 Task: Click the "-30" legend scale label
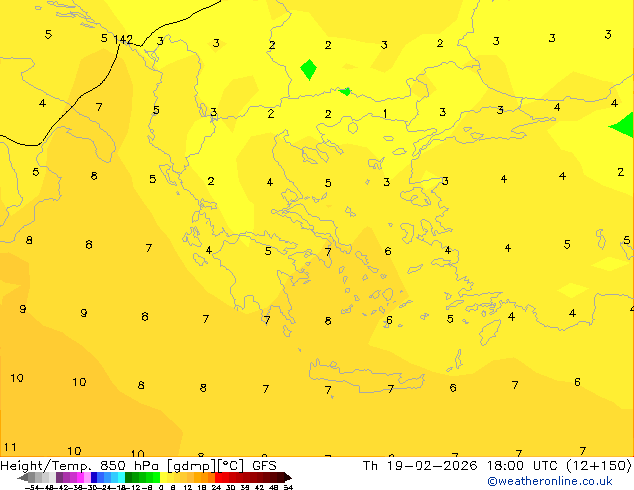click(90, 488)
